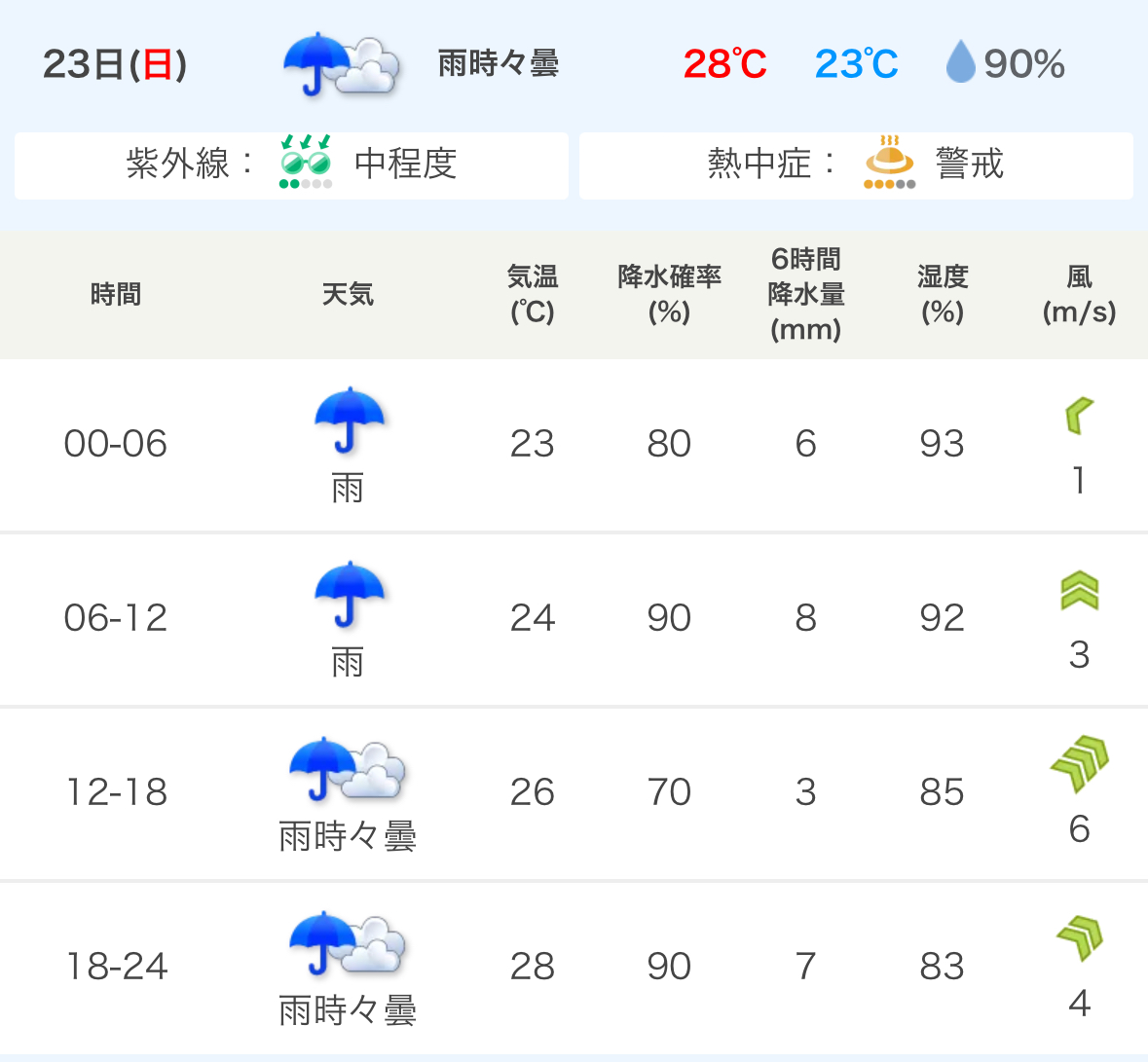
Task: Click the rain-cloud icon for 12-18
Action: point(348,769)
